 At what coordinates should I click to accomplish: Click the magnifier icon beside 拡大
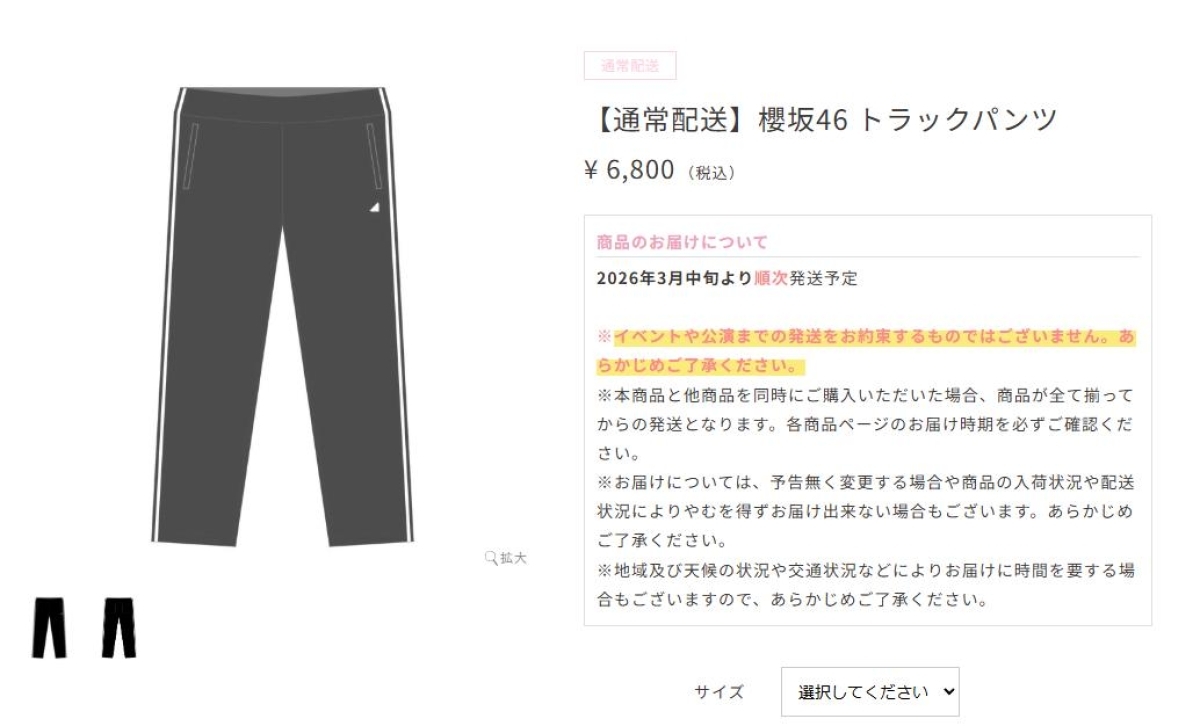[x=491, y=558]
